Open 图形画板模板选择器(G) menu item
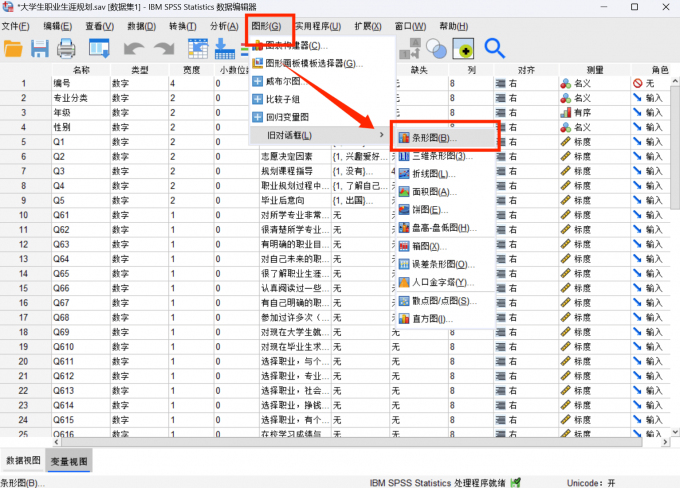The height and width of the screenshot is (488, 680). coord(320,63)
